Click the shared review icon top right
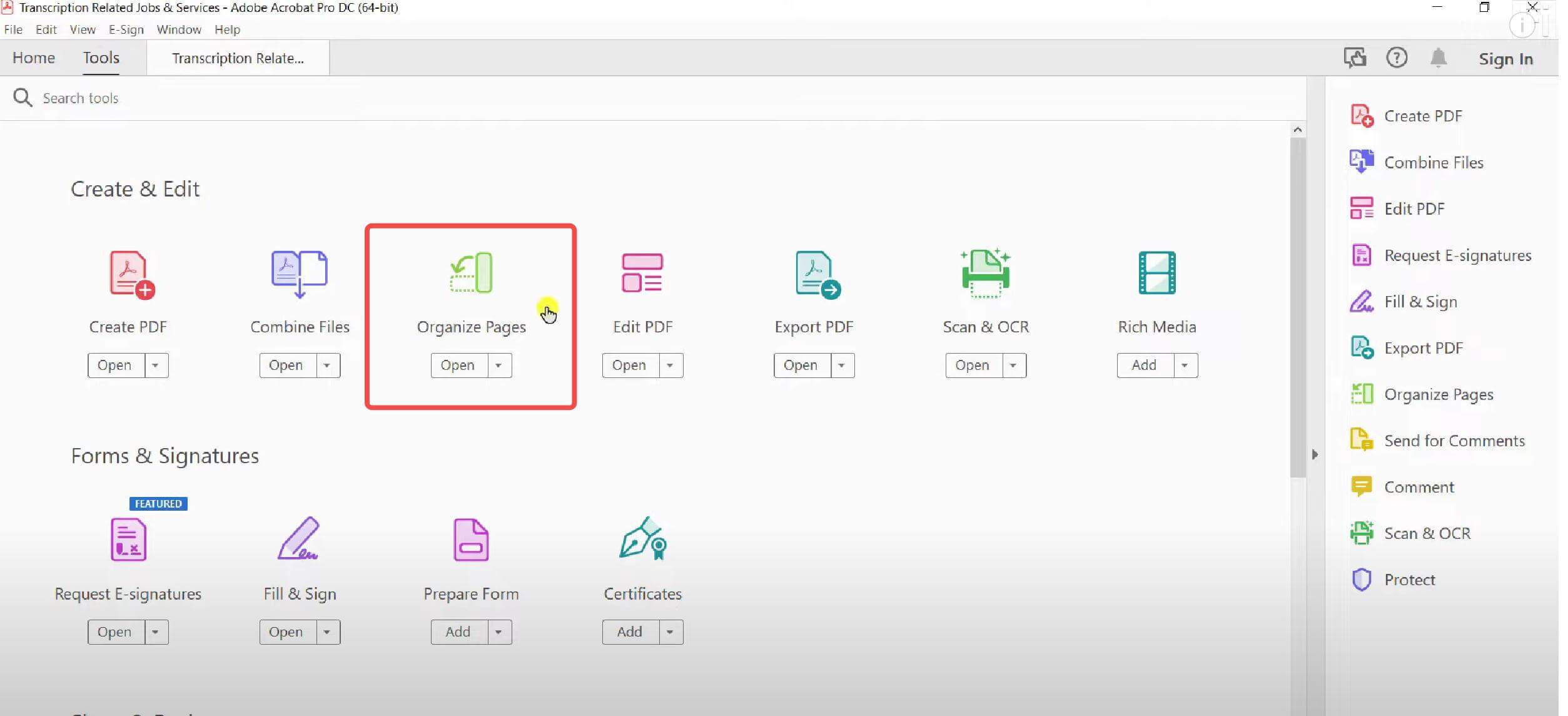The width and height of the screenshot is (1568, 716). click(x=1353, y=57)
